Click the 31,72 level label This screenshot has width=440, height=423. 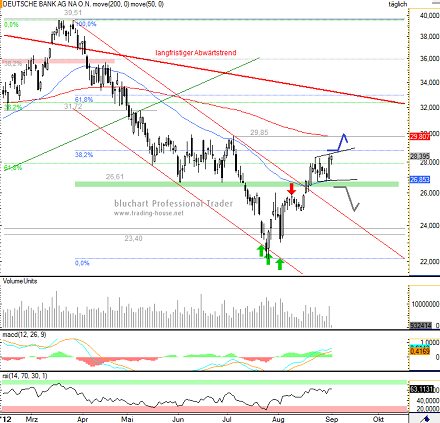coord(73,106)
